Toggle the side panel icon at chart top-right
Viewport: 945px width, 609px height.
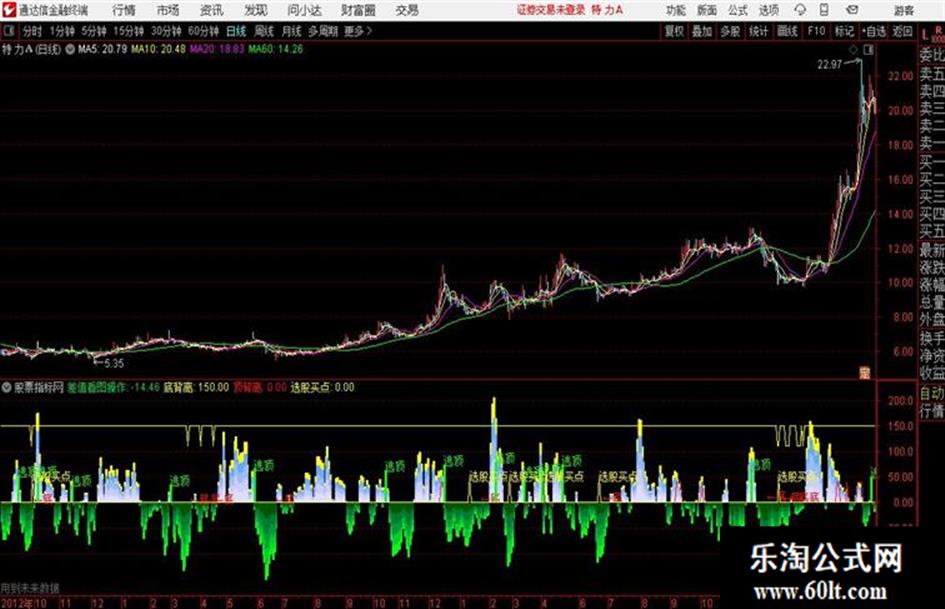point(868,50)
